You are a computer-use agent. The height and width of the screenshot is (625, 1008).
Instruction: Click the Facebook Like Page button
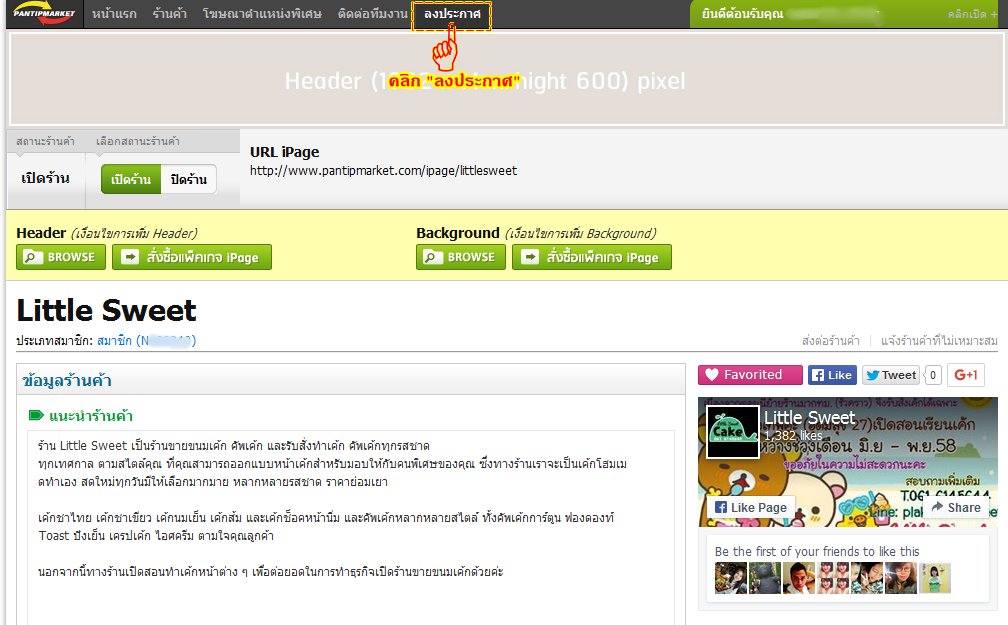(x=750, y=507)
